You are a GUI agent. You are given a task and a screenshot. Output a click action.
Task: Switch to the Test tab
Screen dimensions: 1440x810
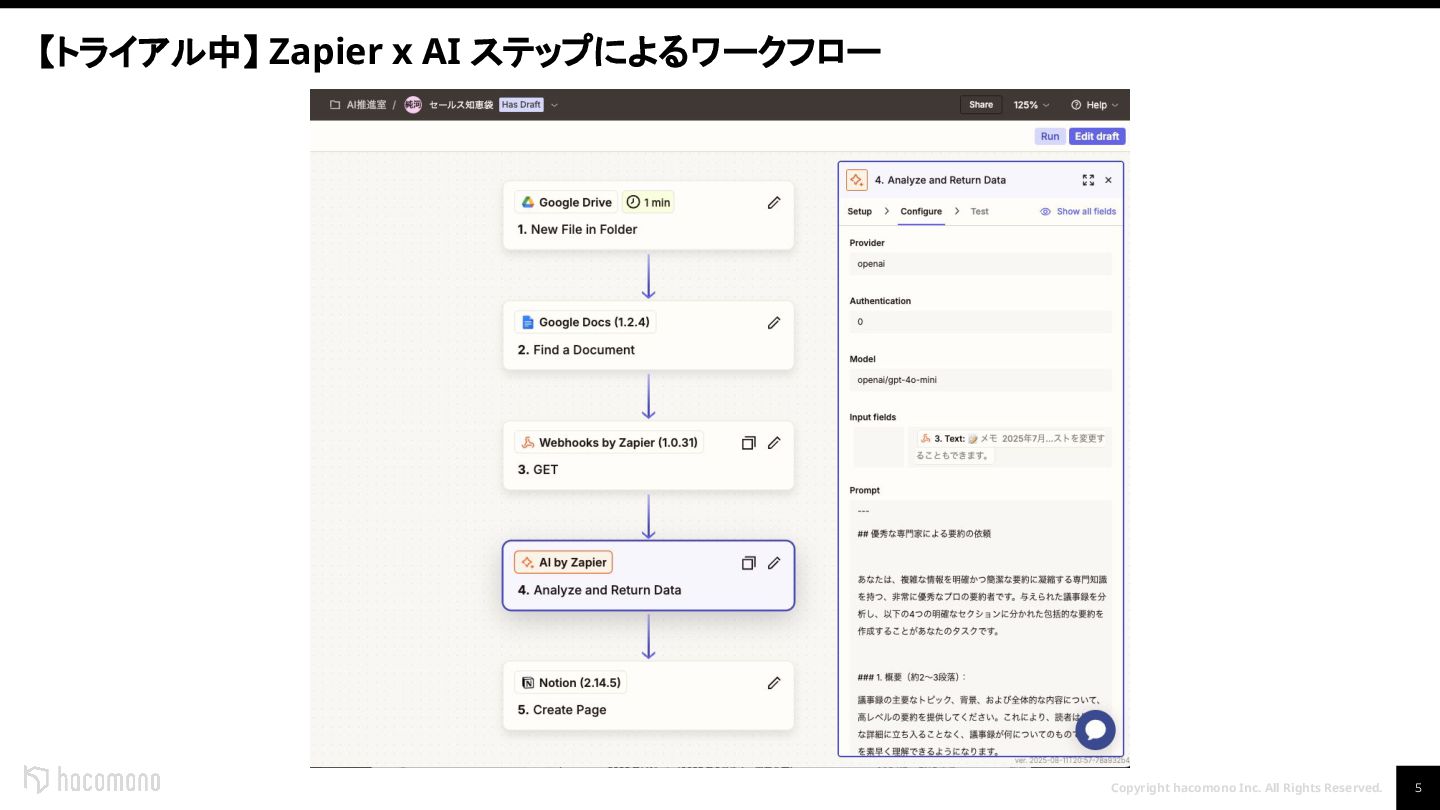(x=979, y=211)
